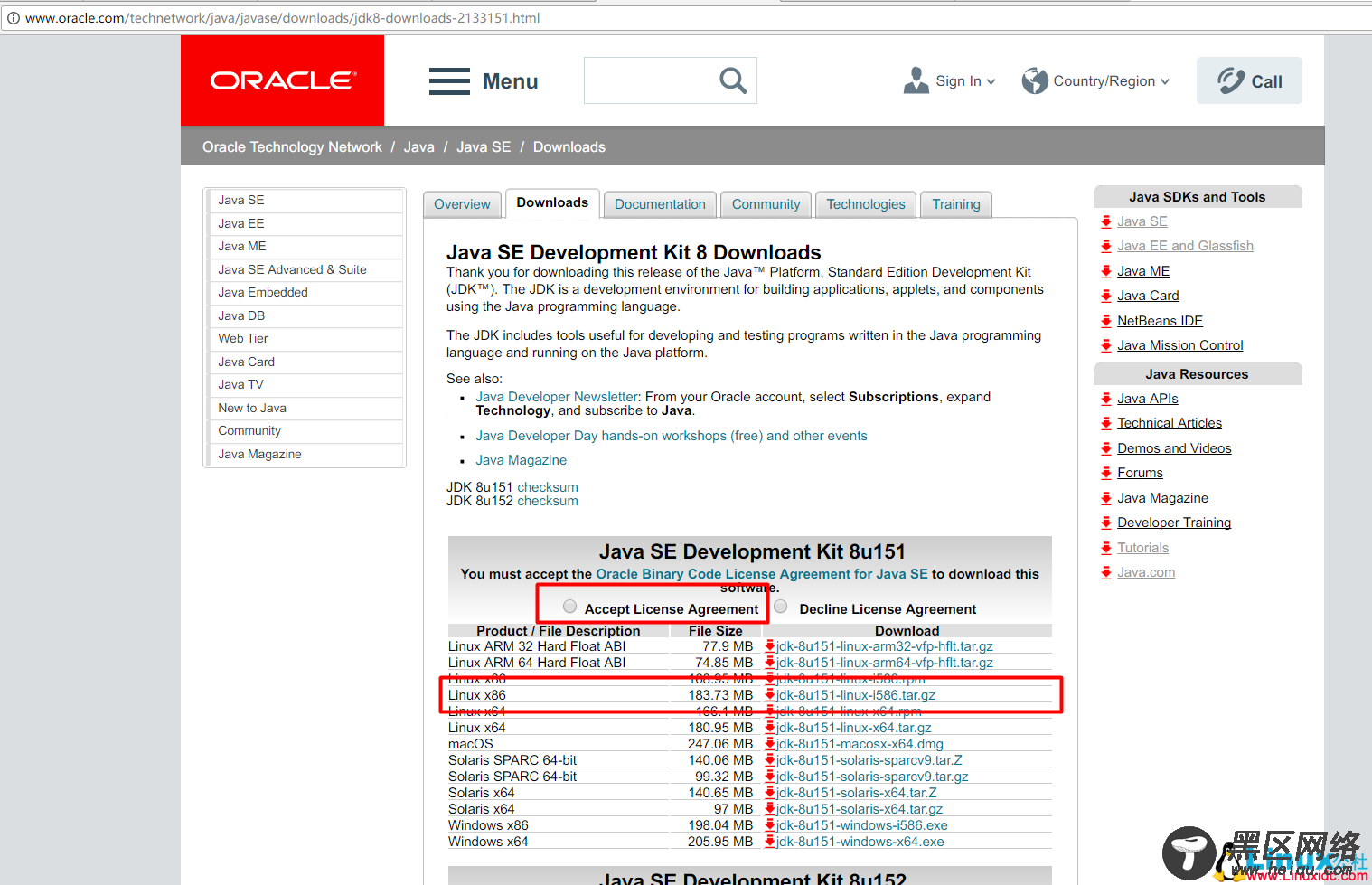Screen dimensions: 1372x885
Task: Click download icon for jdk-8u151-linux-arm32-vfp-hflt.tar.gz
Action: coord(770,646)
